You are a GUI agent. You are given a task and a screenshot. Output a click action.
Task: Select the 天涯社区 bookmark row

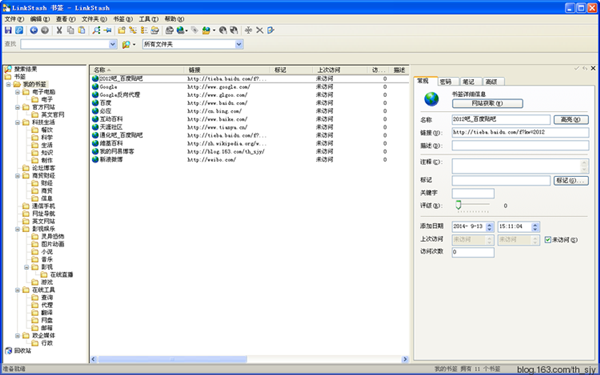(x=250, y=127)
